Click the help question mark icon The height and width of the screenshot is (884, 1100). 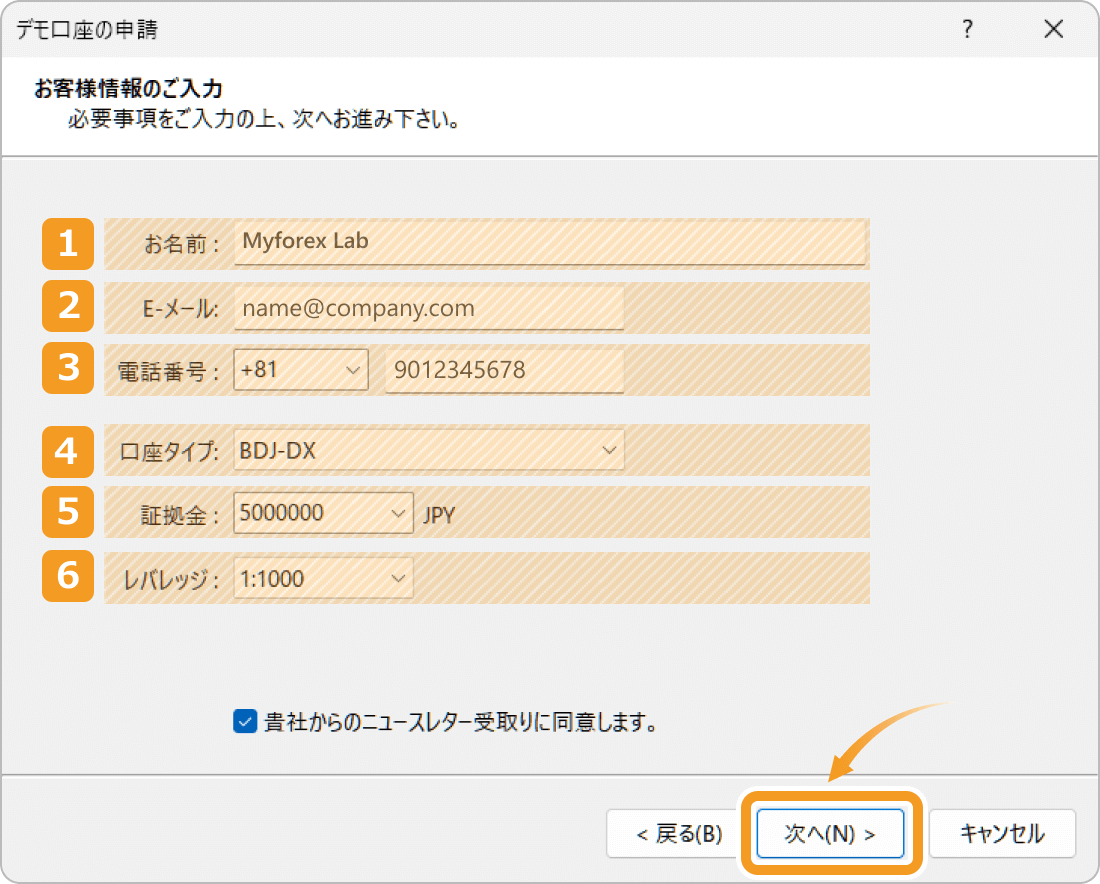tap(967, 29)
